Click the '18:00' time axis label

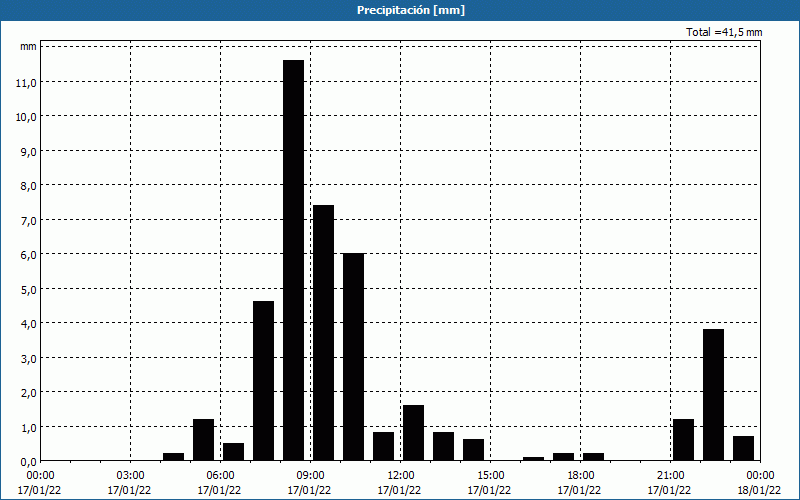[x=580, y=476]
